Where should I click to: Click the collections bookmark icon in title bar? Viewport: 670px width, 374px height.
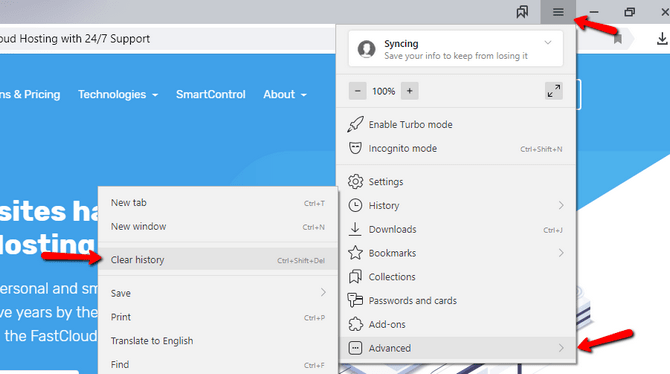tap(522, 12)
